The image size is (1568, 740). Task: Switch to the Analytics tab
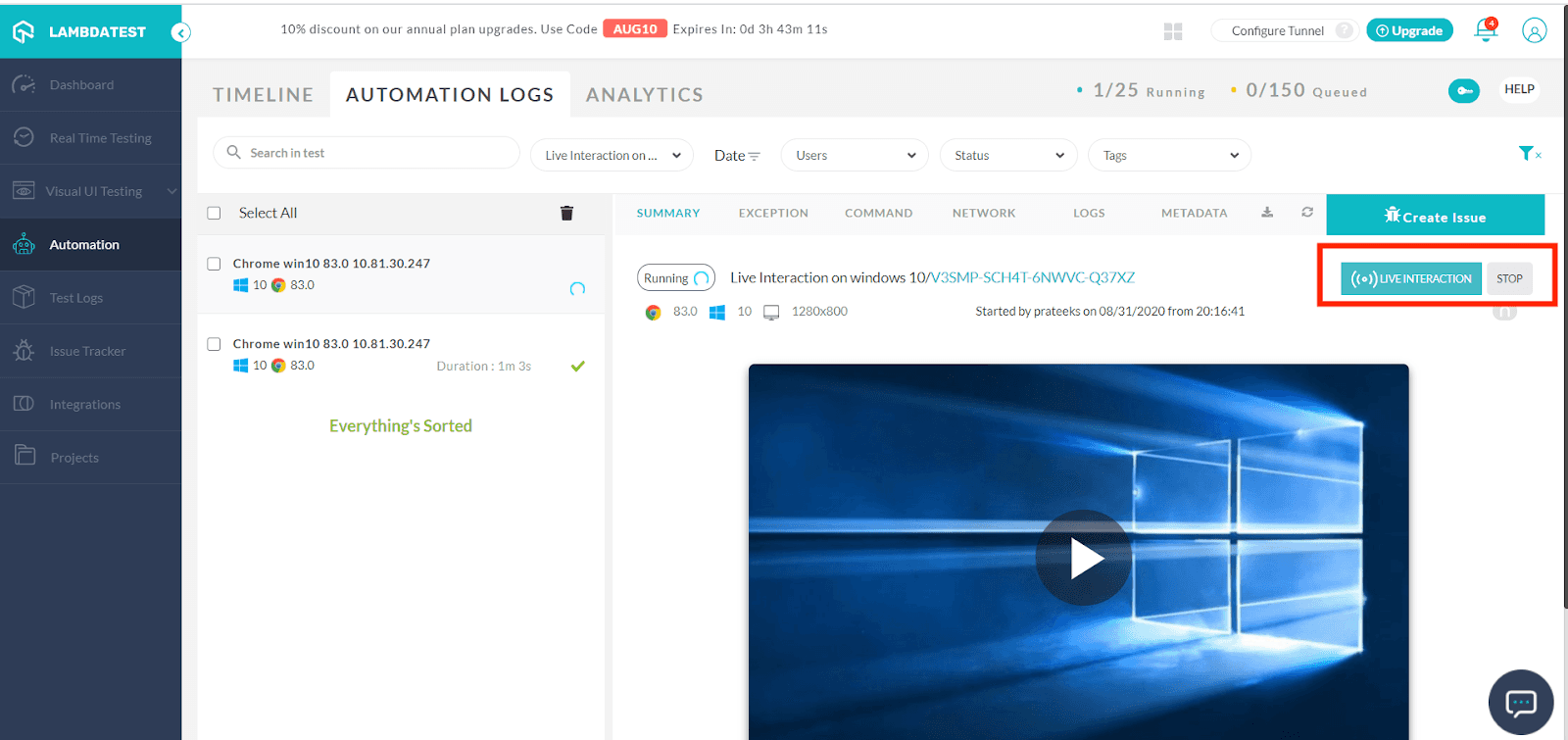click(x=644, y=95)
